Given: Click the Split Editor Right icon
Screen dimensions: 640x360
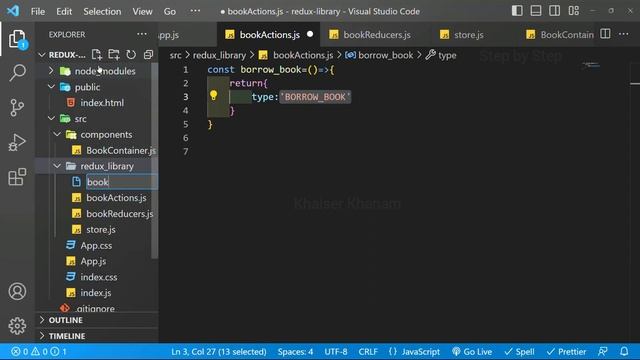Looking at the screenshot, I should 605,34.
